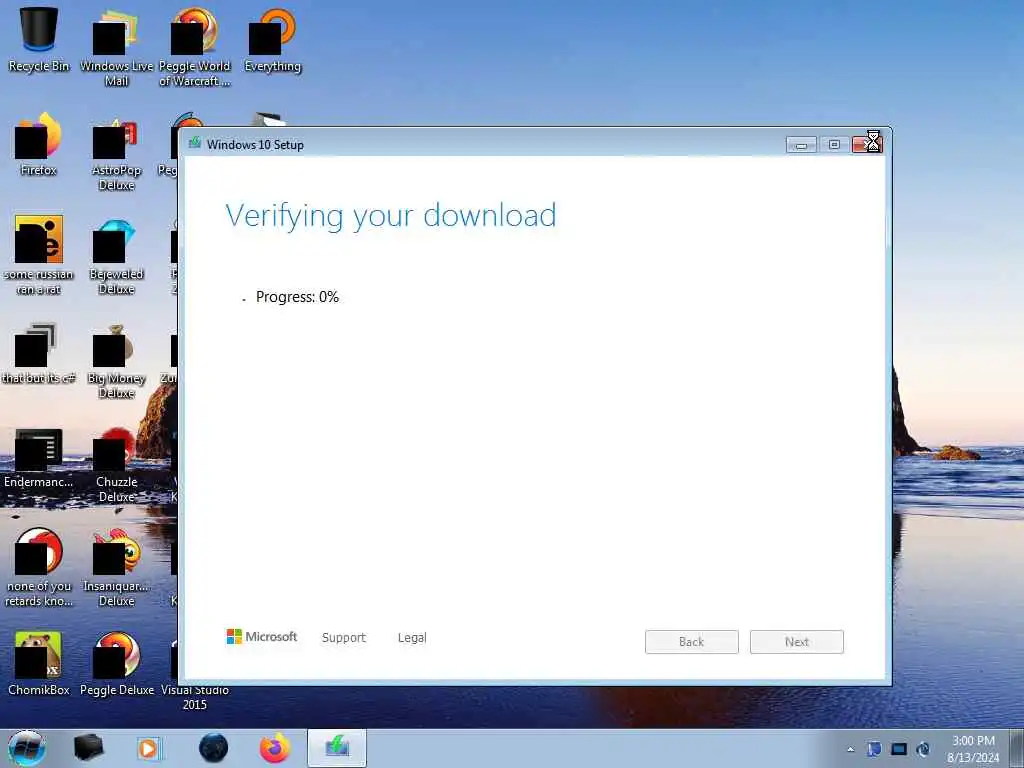Click the Action Center flag tray icon
The height and width of the screenshot is (768, 1024).
pyautogui.click(x=874, y=749)
